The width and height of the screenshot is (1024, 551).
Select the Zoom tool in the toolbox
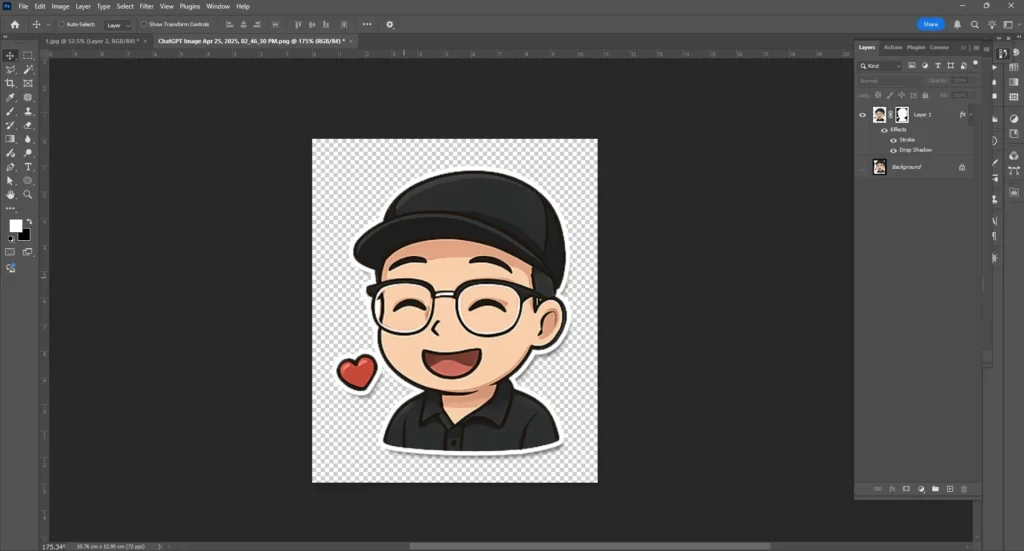[x=28, y=195]
